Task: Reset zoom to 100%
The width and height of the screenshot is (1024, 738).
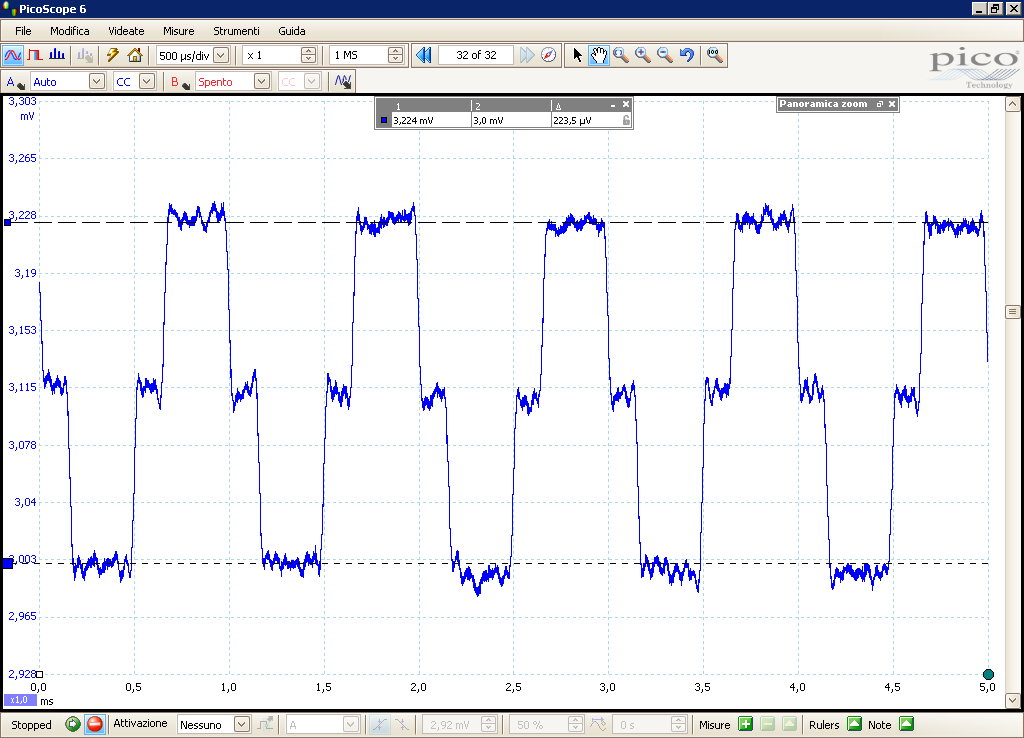Action: [x=714, y=56]
